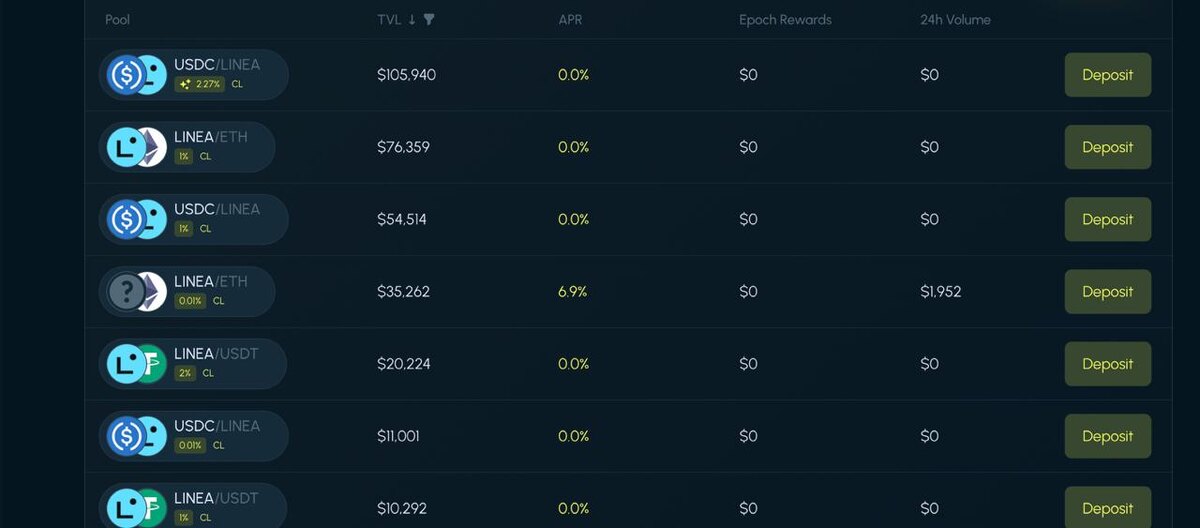Open the TVL filter funnel icon
Image resolution: width=1200 pixels, height=528 pixels.
429,20
